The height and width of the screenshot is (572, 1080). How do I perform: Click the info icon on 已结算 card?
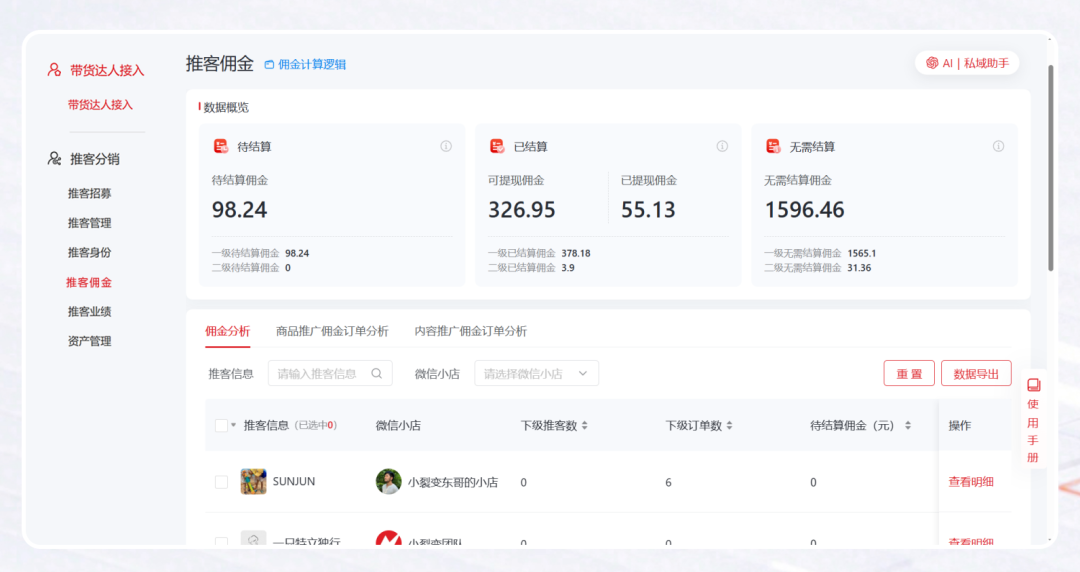722,146
